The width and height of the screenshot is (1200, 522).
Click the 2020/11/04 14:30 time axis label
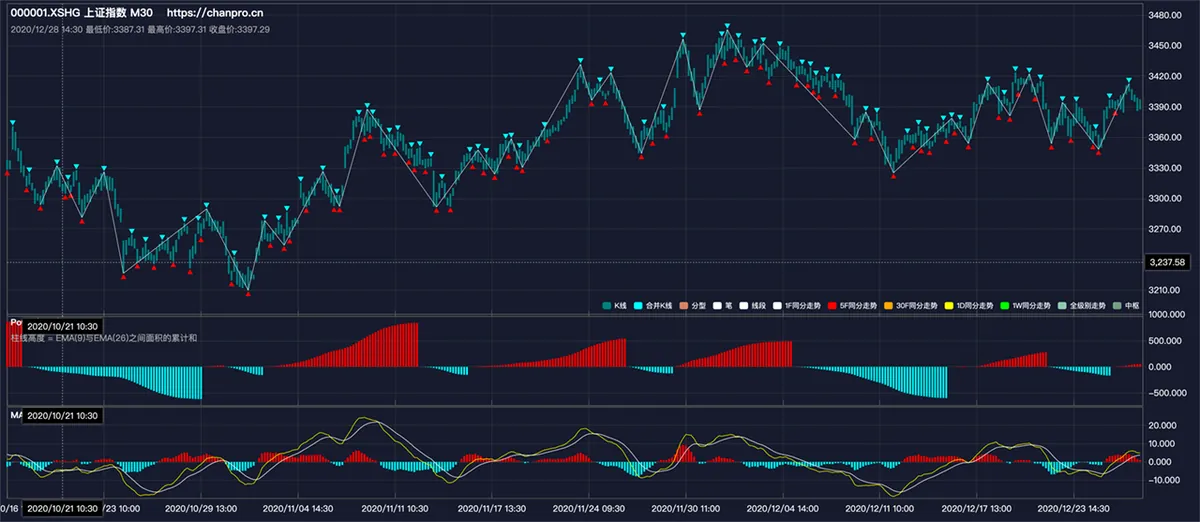coord(298,508)
